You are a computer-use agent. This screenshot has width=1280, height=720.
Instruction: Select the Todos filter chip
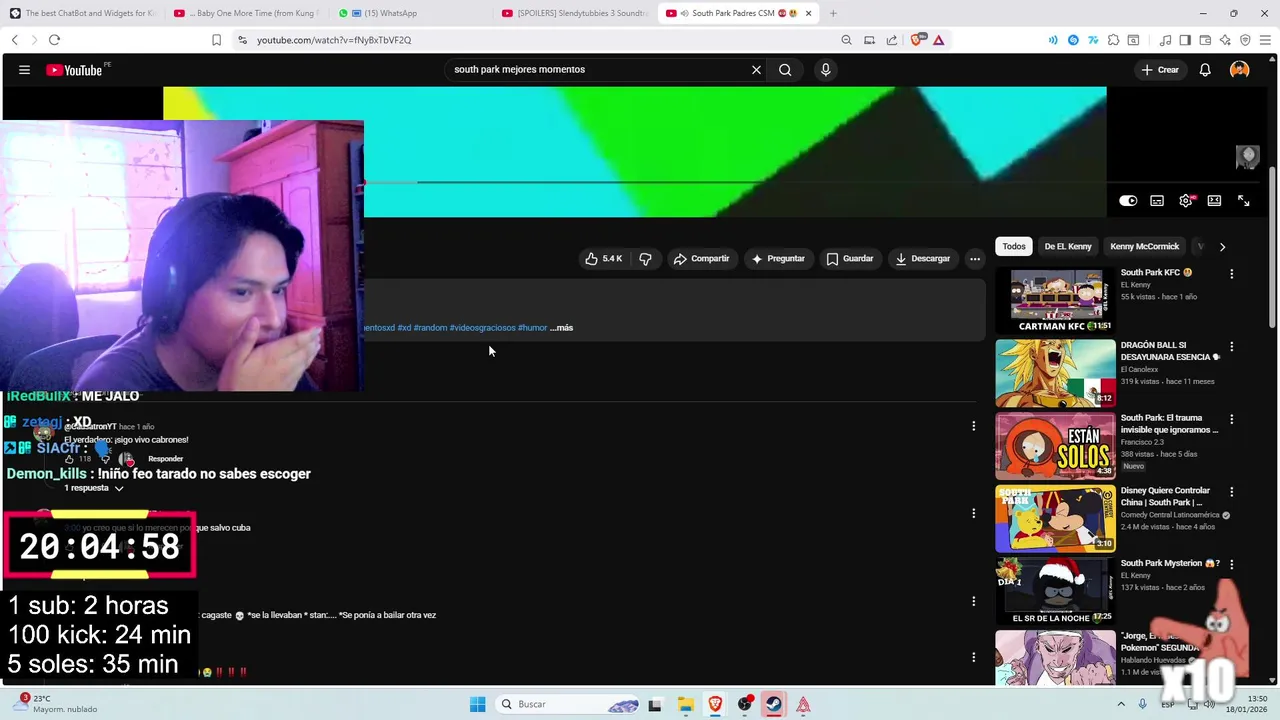coord(1014,247)
